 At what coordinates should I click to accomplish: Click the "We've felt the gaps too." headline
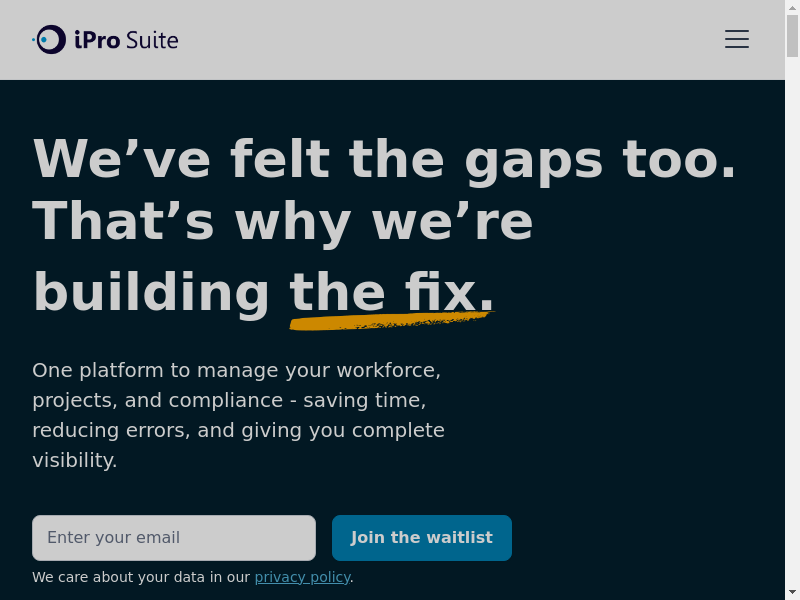click(x=384, y=158)
